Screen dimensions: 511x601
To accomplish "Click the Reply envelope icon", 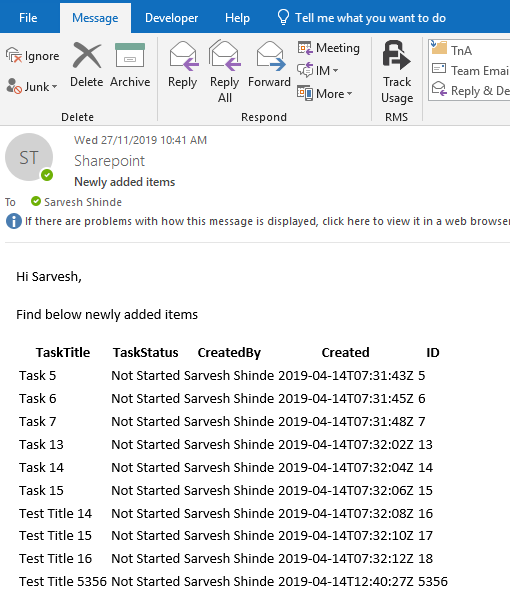I will [183, 56].
